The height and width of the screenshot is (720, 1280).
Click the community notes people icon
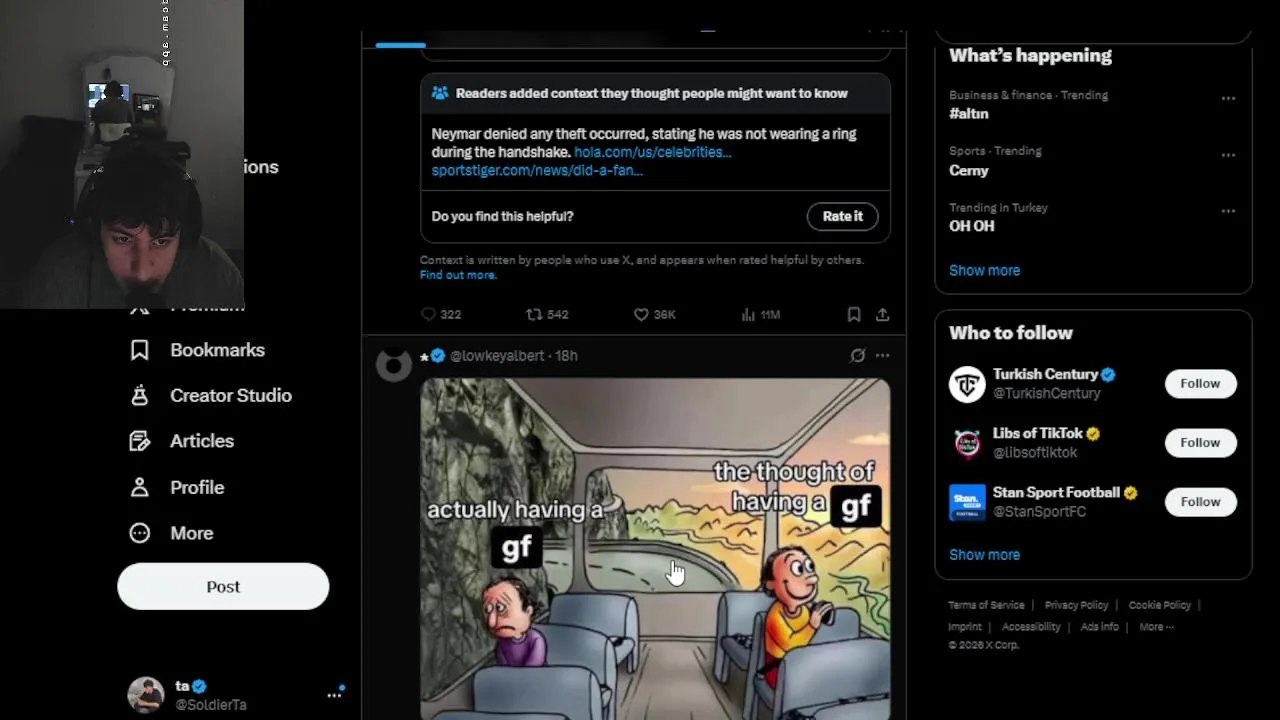[x=440, y=93]
